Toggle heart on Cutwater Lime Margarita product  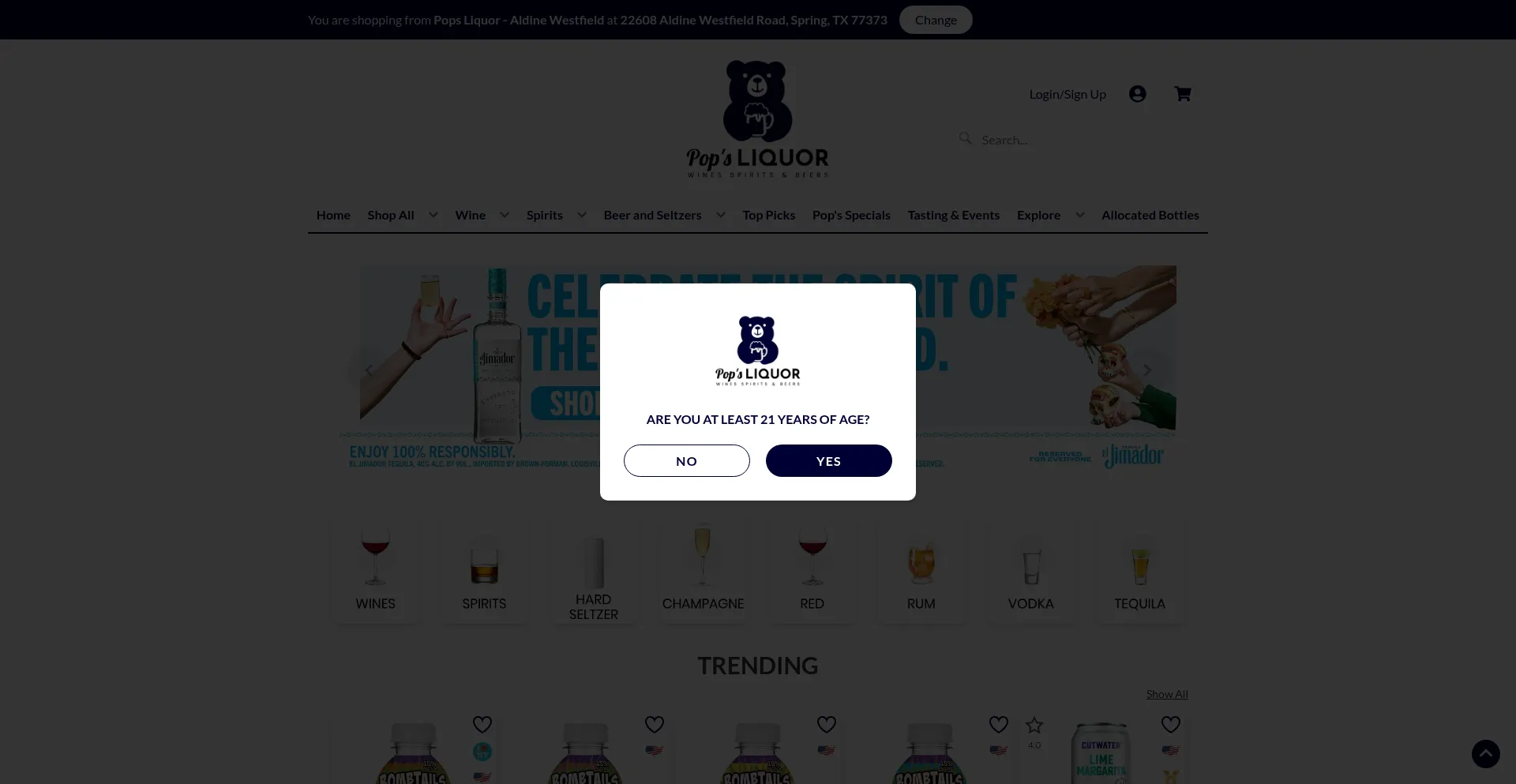[x=1171, y=724]
